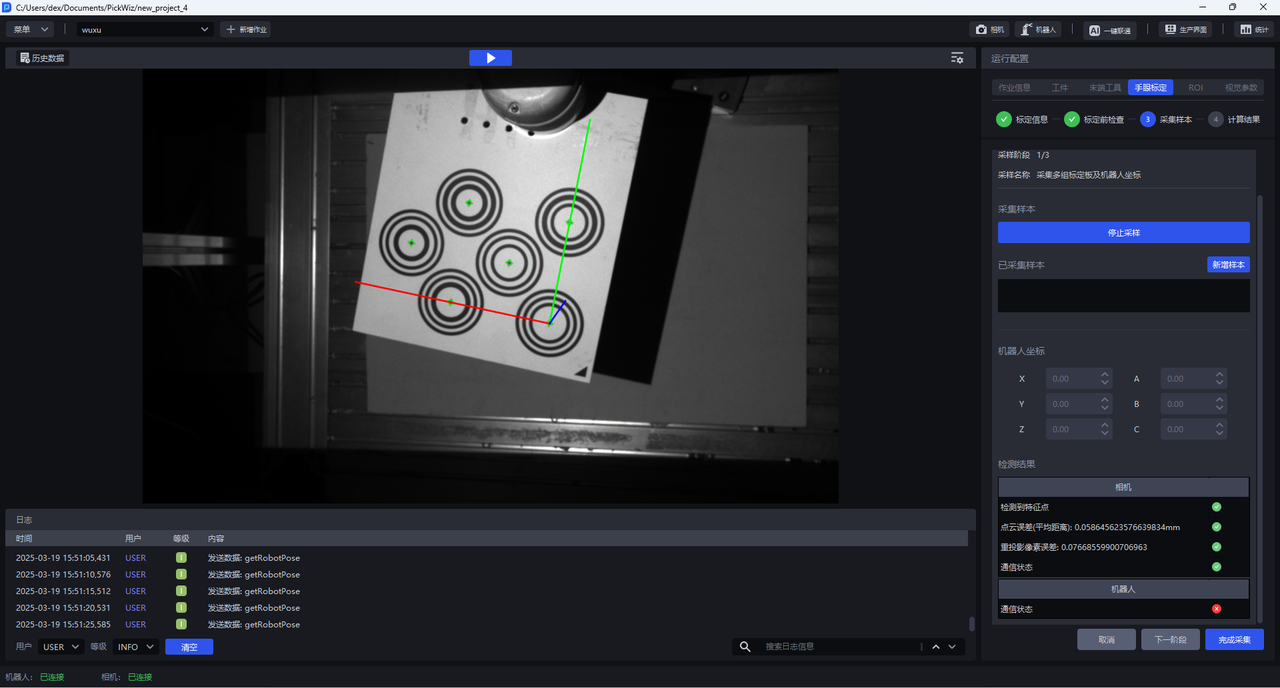Screen dimensions: 1280x688
Task: Open the USER filter dropdown
Action: pos(61,647)
